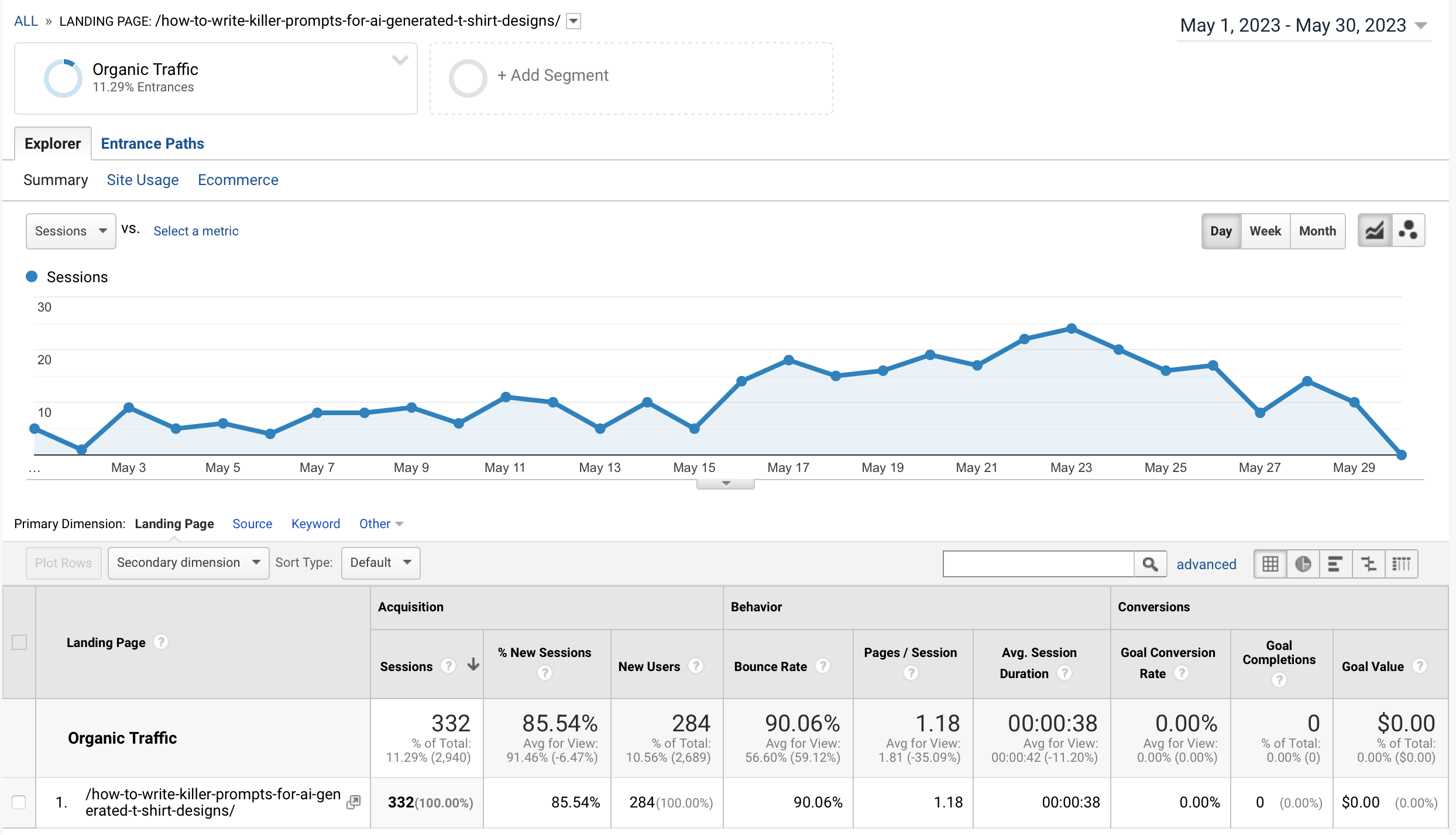Open the Secondary dimension dropdown

187,563
